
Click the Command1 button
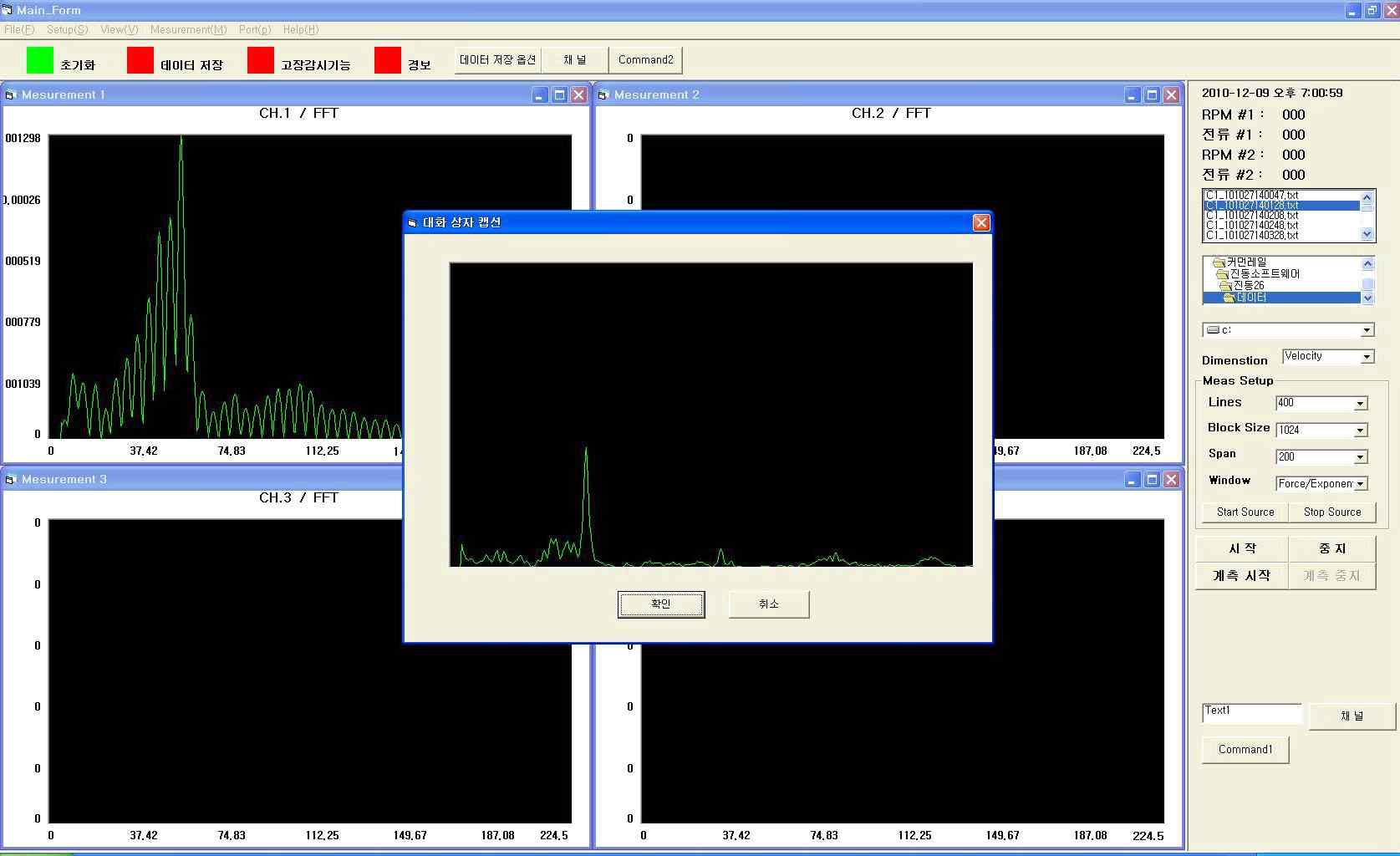[x=1245, y=750]
